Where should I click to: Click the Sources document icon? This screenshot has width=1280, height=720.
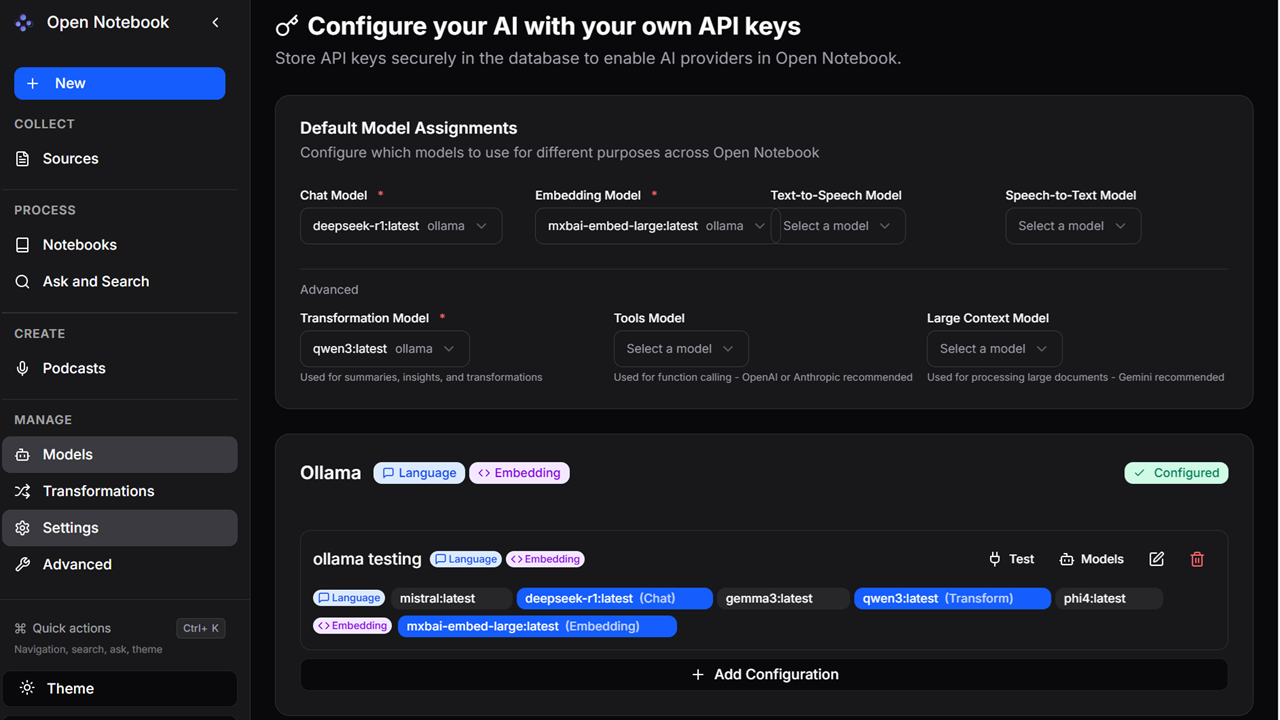pyautogui.click(x=23, y=159)
